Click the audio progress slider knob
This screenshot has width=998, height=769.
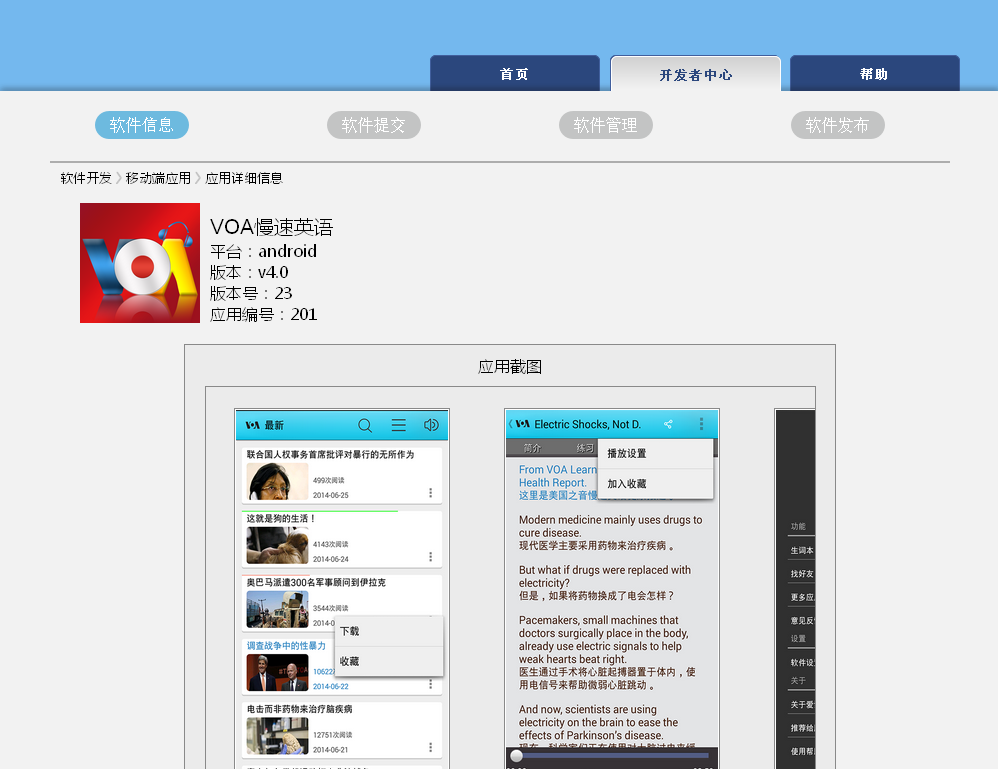point(516,756)
